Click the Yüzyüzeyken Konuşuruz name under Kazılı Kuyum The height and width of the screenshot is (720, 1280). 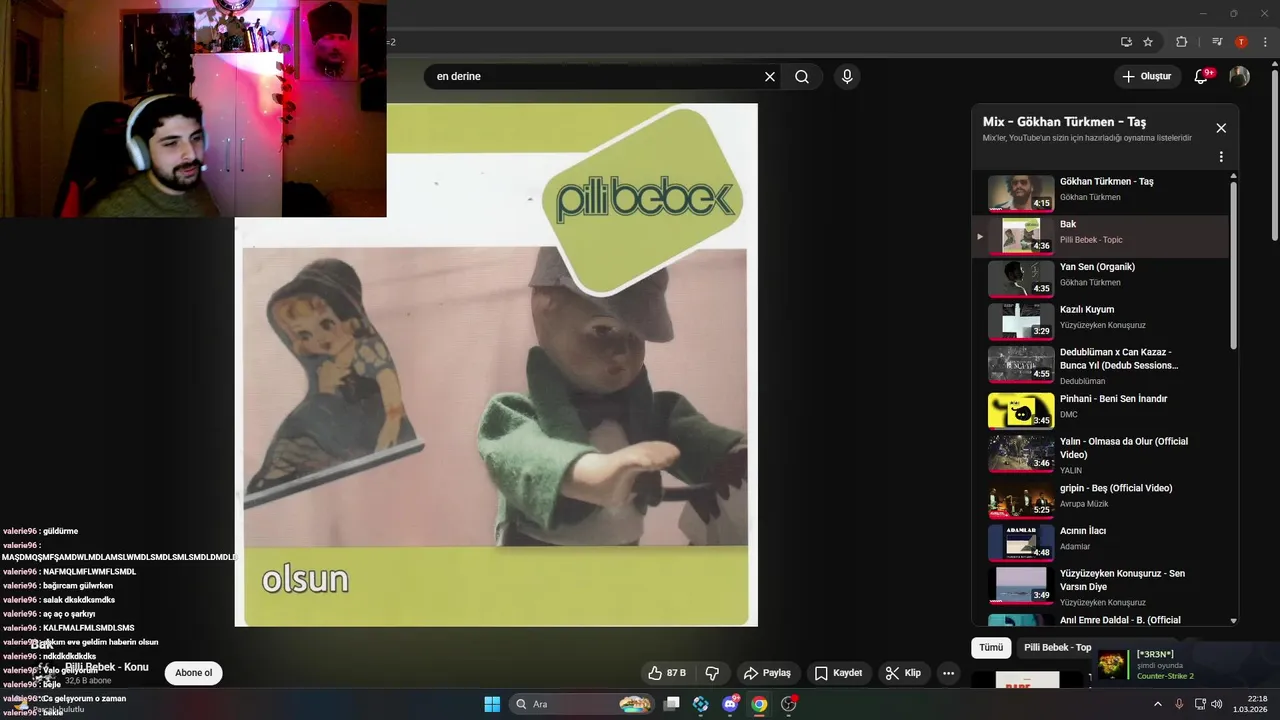coord(1103,325)
